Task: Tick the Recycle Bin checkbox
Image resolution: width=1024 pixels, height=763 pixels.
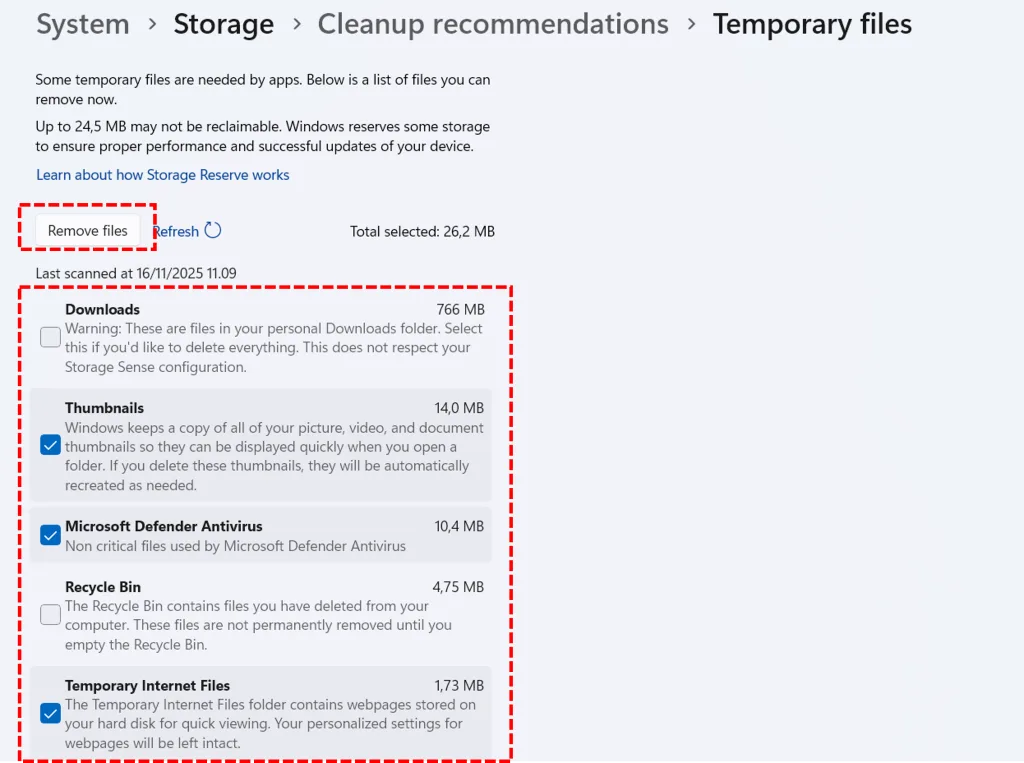Action: [x=50, y=615]
